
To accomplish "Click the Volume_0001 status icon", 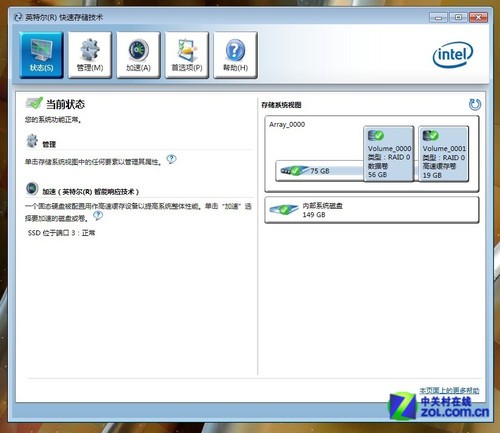I will (x=431, y=135).
